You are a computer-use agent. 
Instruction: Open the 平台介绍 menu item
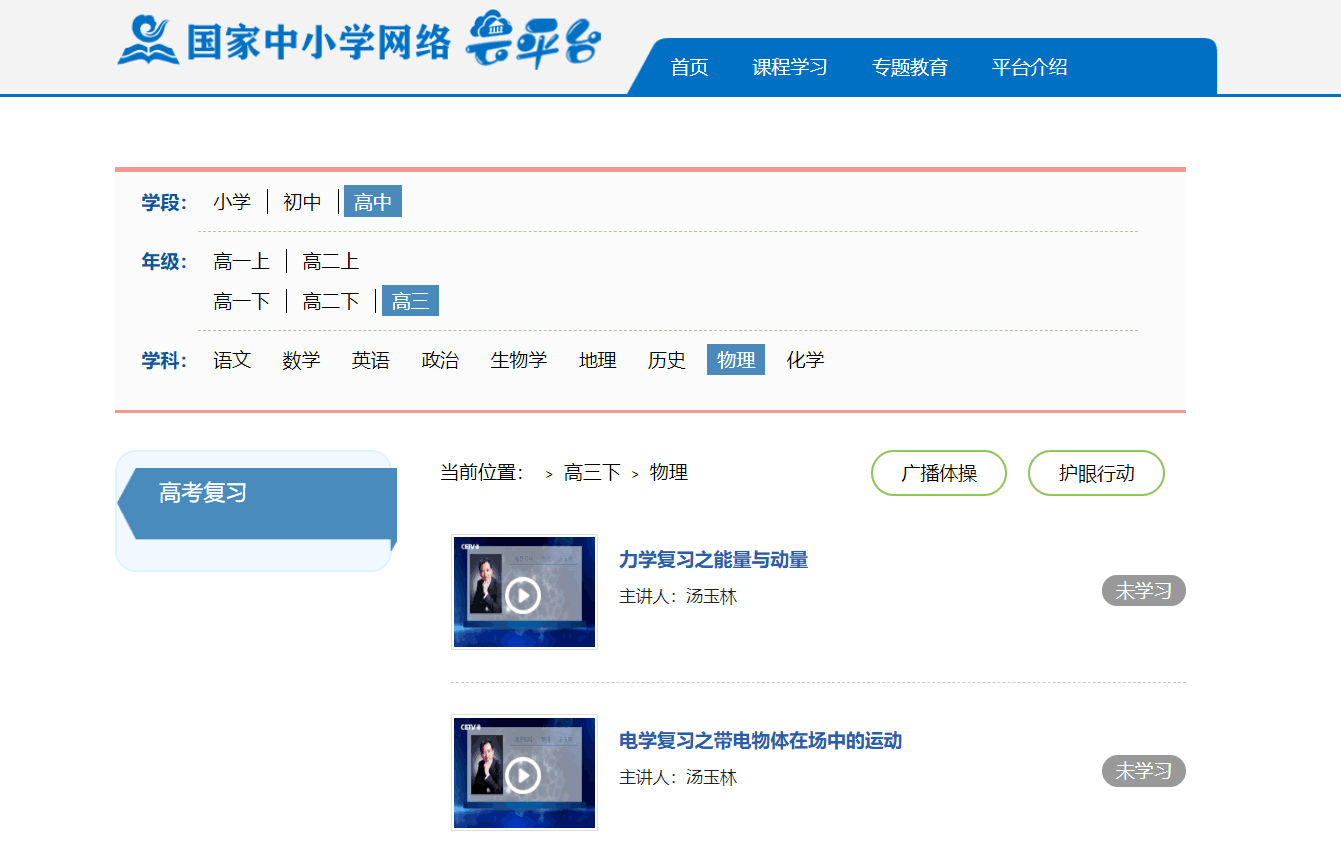1029,67
